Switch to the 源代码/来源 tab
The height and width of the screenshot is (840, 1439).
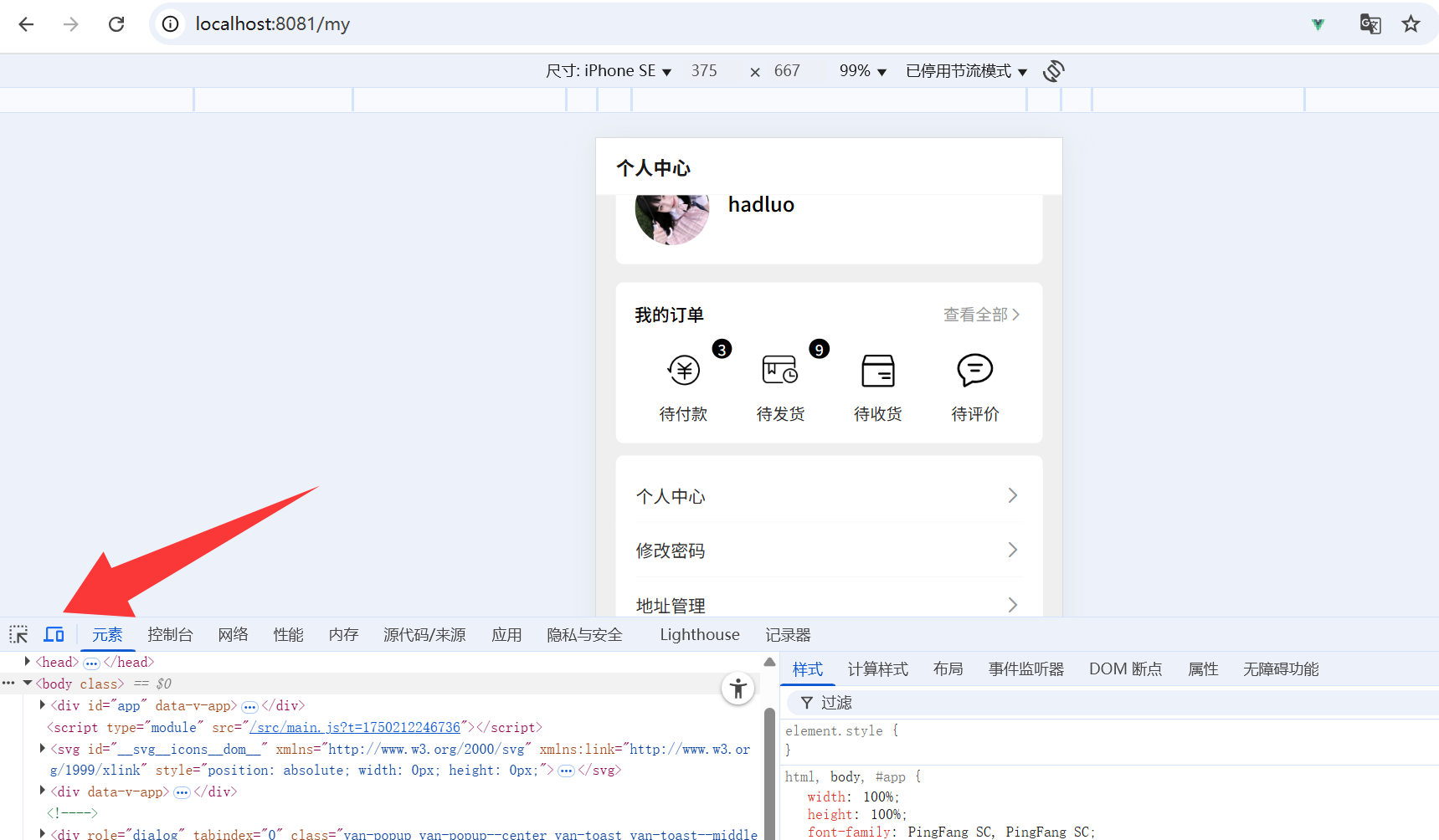pos(424,635)
